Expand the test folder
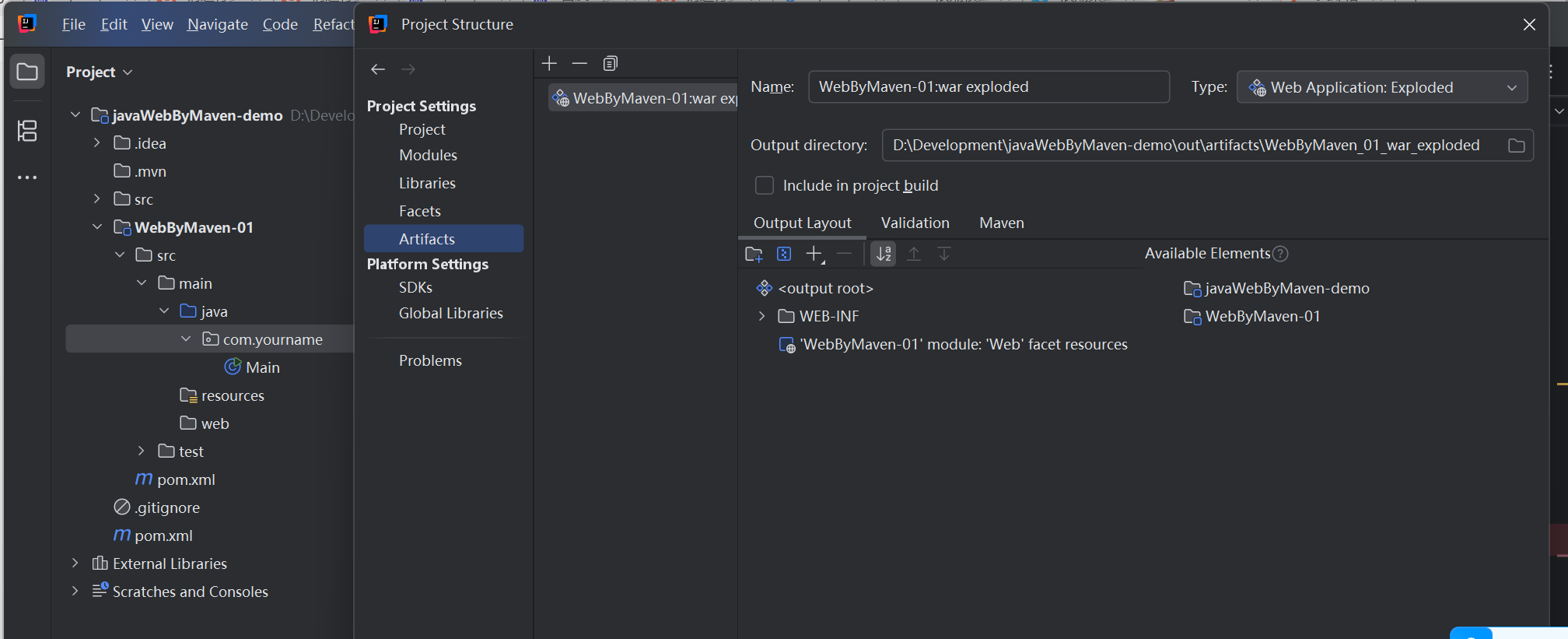Image resolution: width=1568 pixels, height=639 pixels. point(141,451)
